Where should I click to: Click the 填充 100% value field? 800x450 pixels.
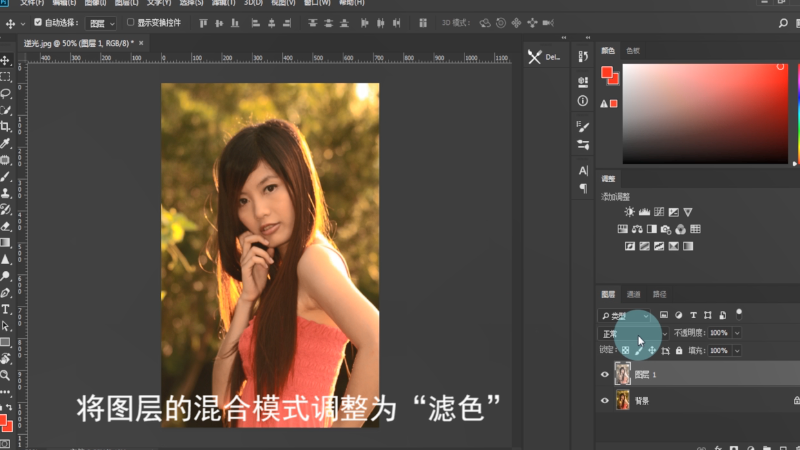[x=720, y=351]
